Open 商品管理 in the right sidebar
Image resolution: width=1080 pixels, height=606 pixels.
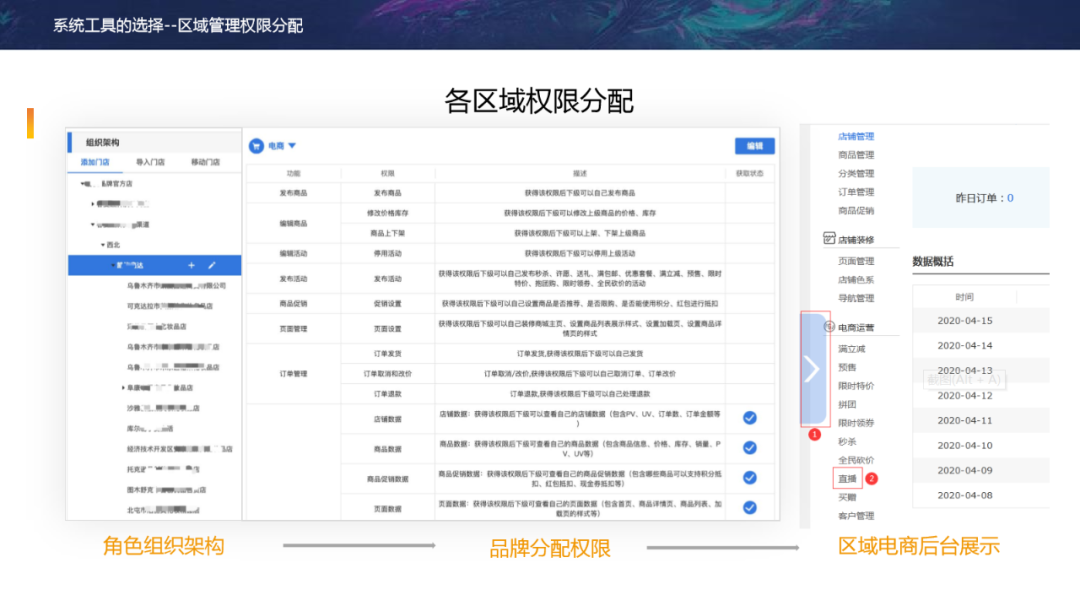856,155
